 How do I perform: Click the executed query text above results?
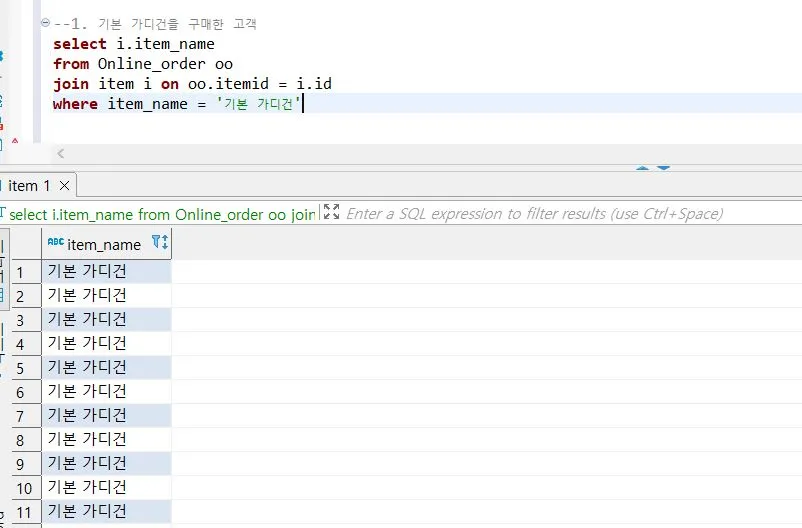point(162,214)
